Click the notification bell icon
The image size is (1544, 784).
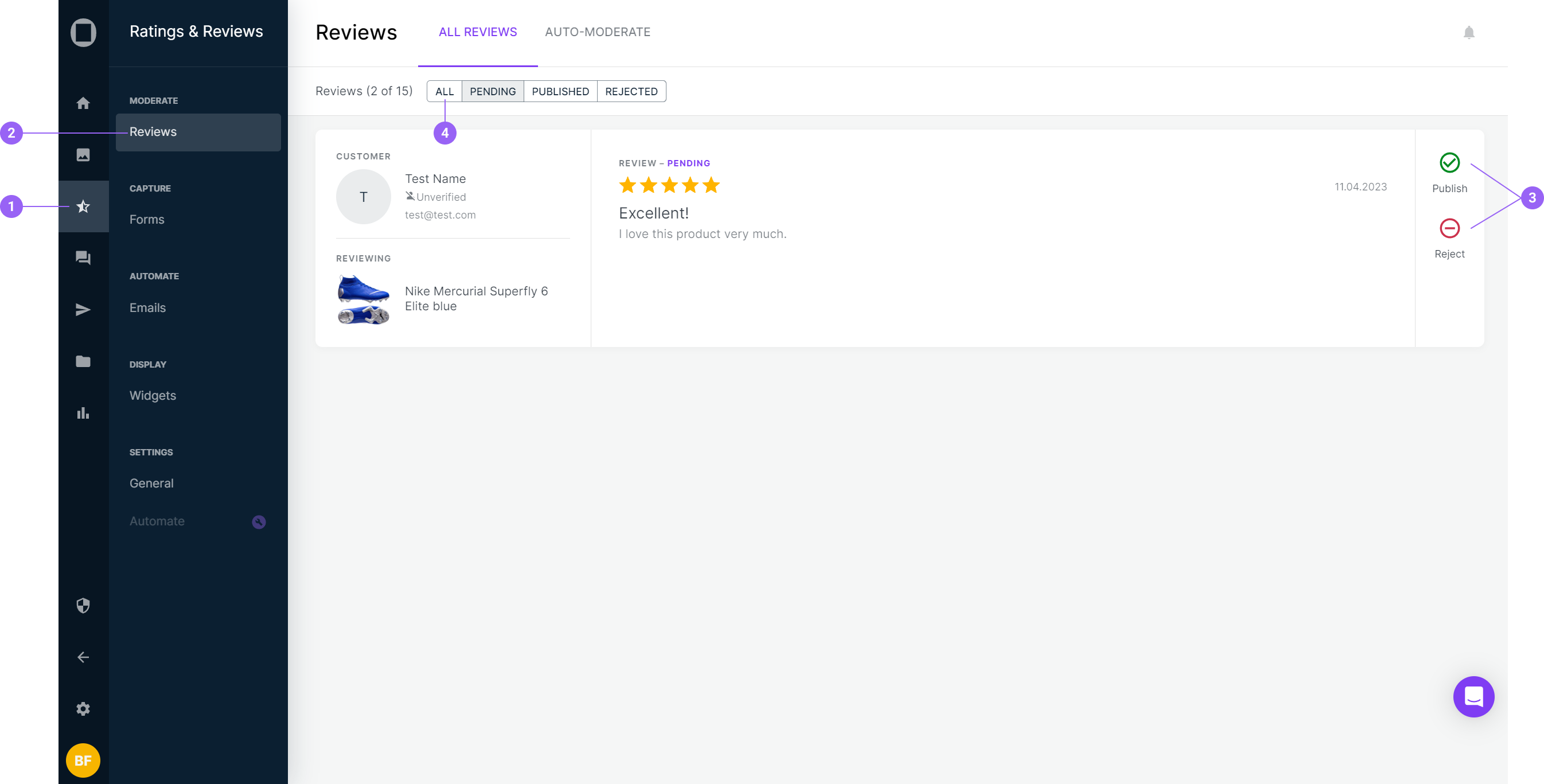point(1468,32)
